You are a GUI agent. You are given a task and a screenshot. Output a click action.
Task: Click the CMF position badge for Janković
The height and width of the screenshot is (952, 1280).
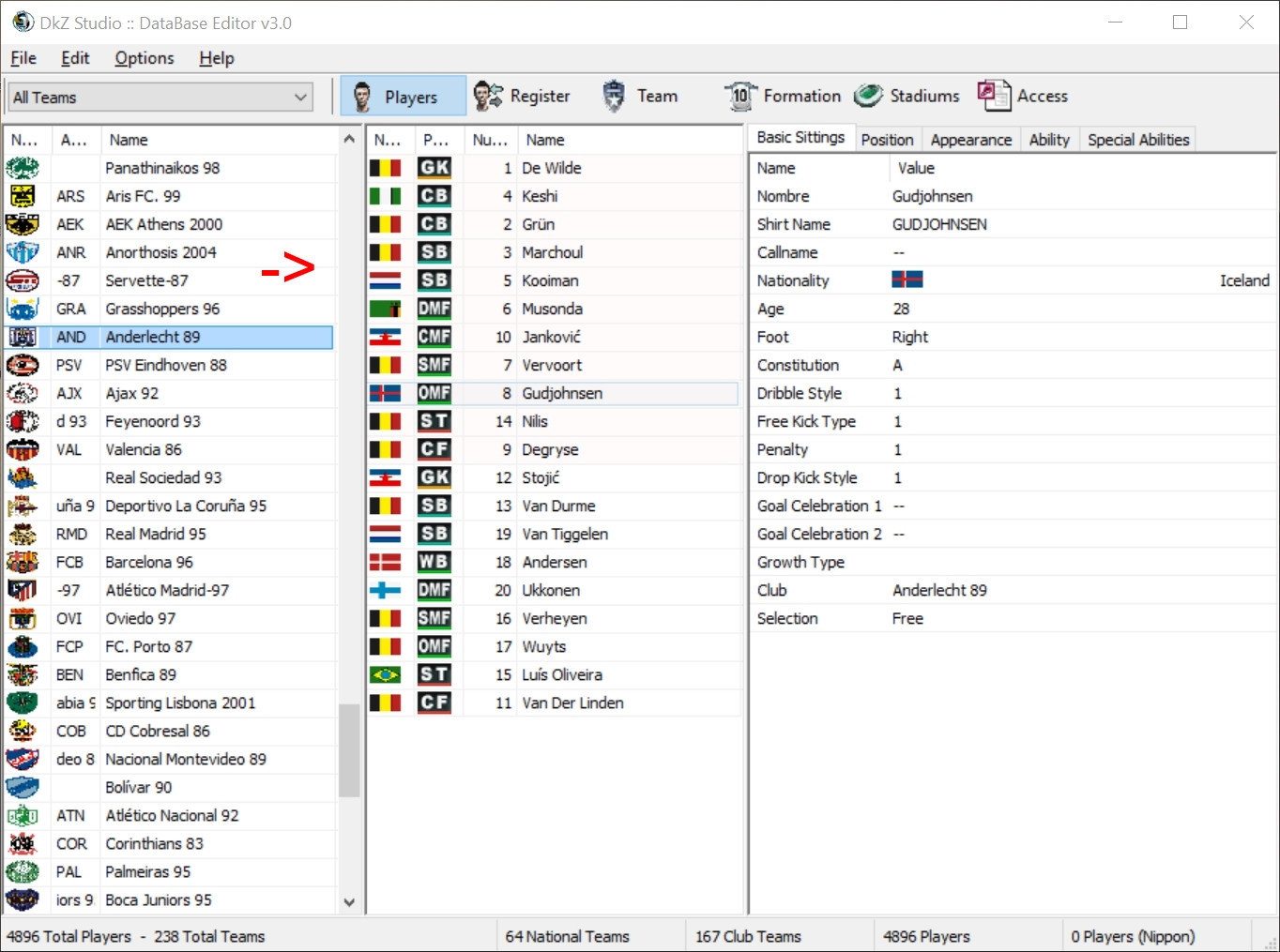pos(434,337)
